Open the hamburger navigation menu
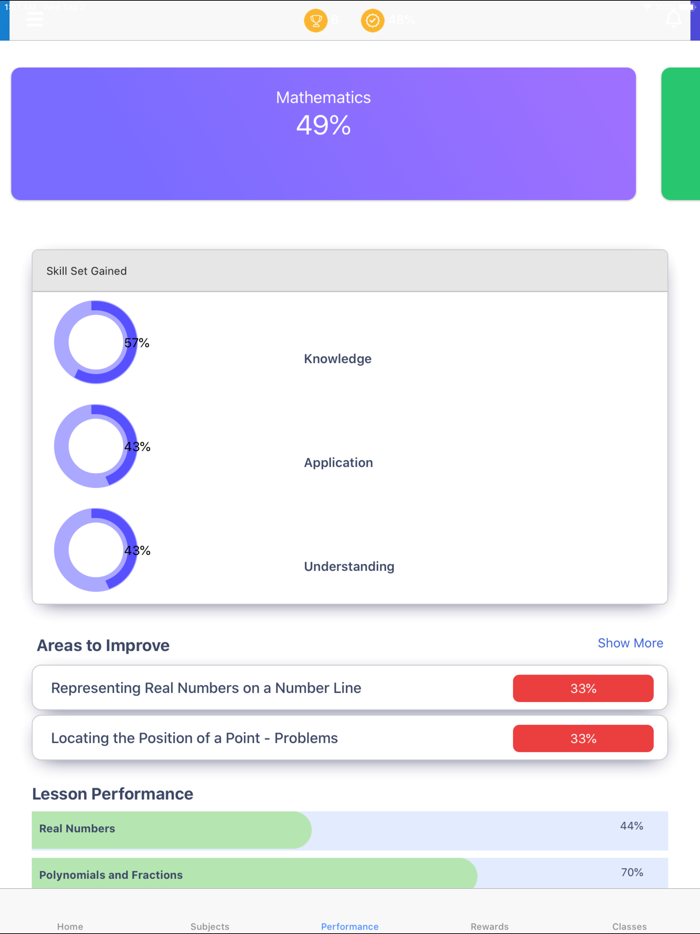Screen dimensions: 700x934 34,20
